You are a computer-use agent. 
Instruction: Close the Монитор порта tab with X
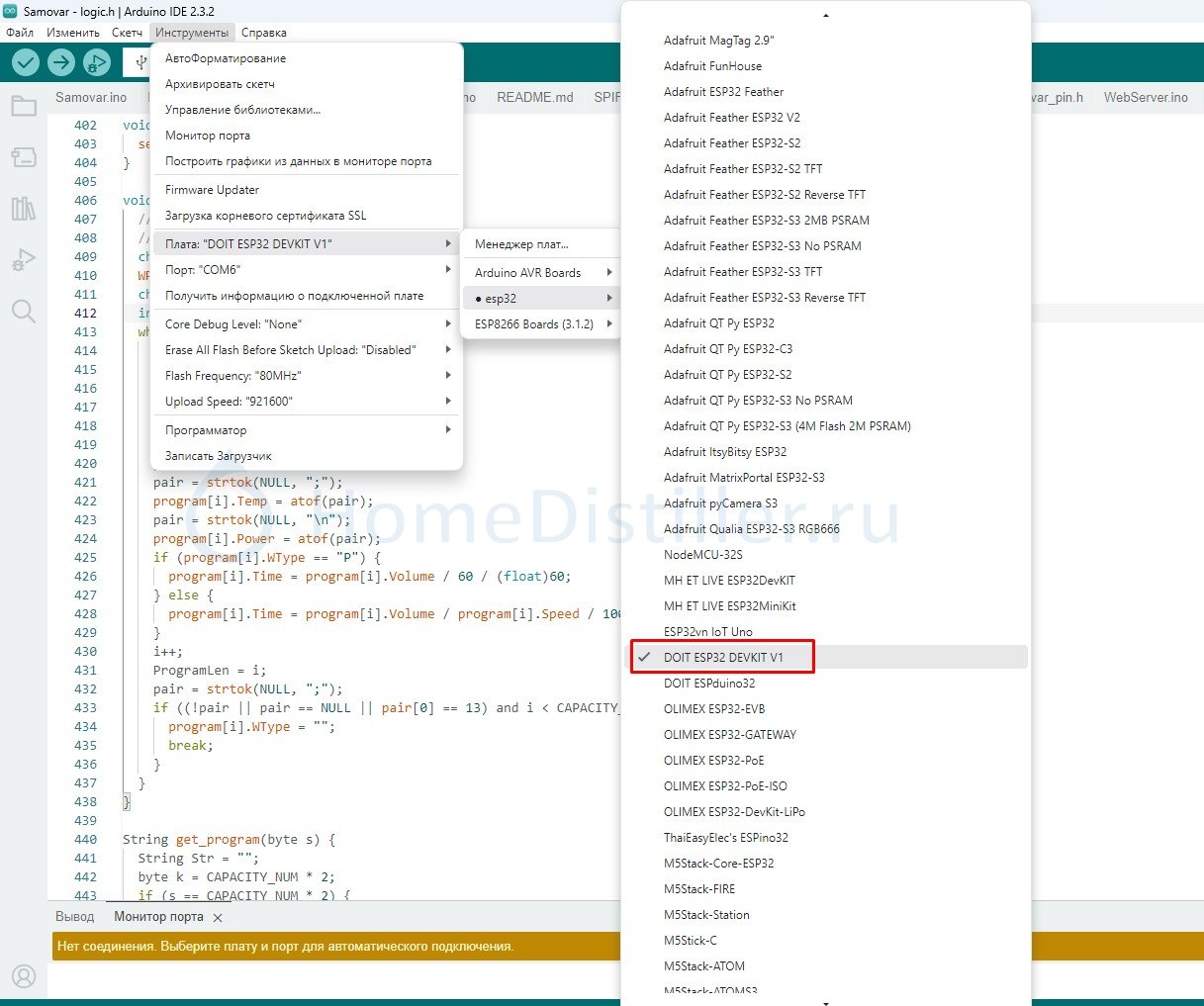pos(218,918)
